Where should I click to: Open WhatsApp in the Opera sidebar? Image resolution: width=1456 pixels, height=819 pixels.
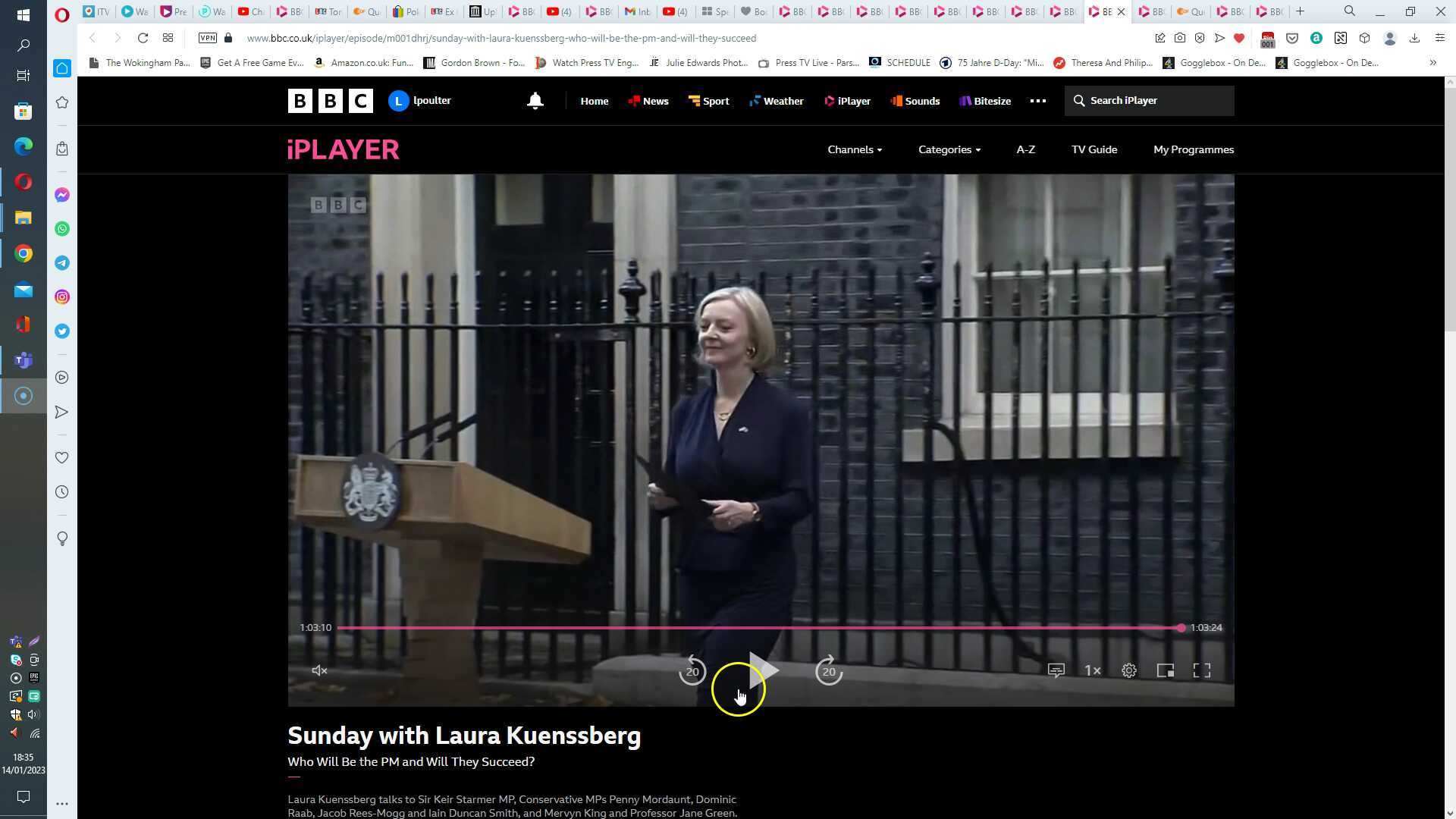pyautogui.click(x=62, y=229)
